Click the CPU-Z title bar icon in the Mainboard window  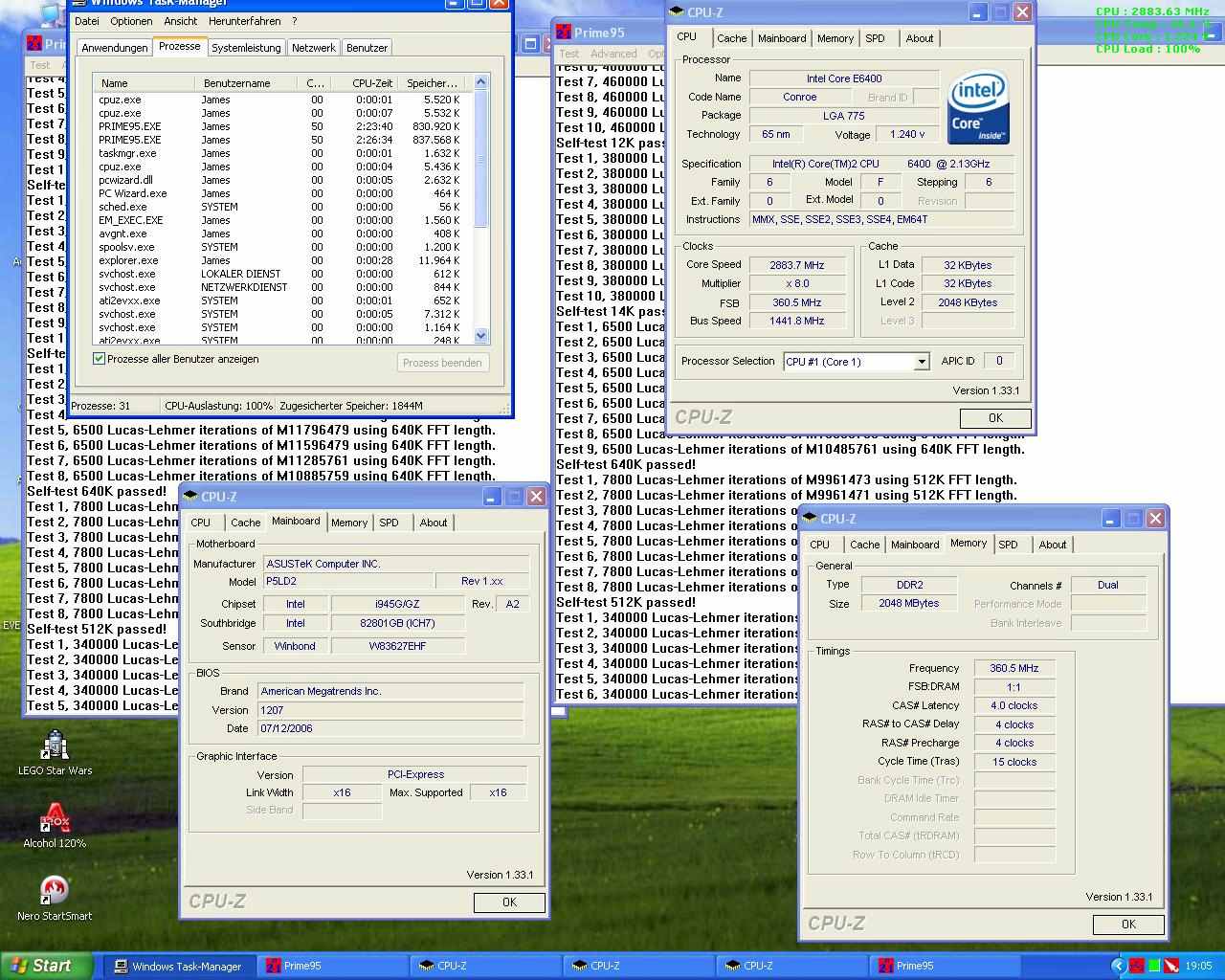190,497
